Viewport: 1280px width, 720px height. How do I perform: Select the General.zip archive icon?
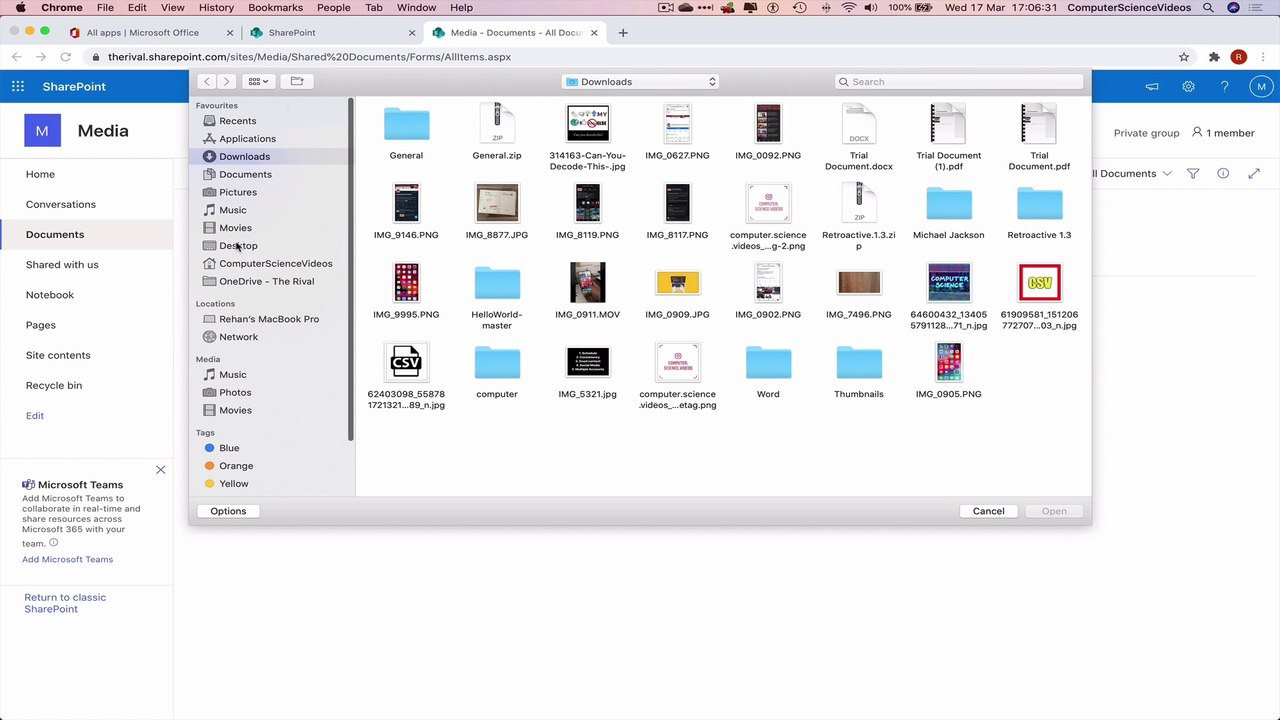[x=497, y=123]
